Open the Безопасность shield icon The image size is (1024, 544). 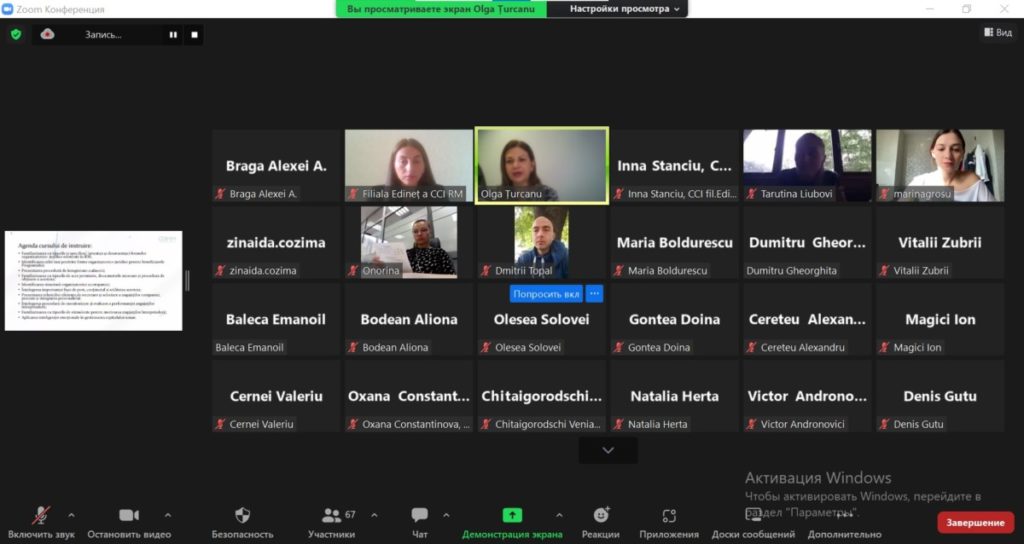click(242, 515)
